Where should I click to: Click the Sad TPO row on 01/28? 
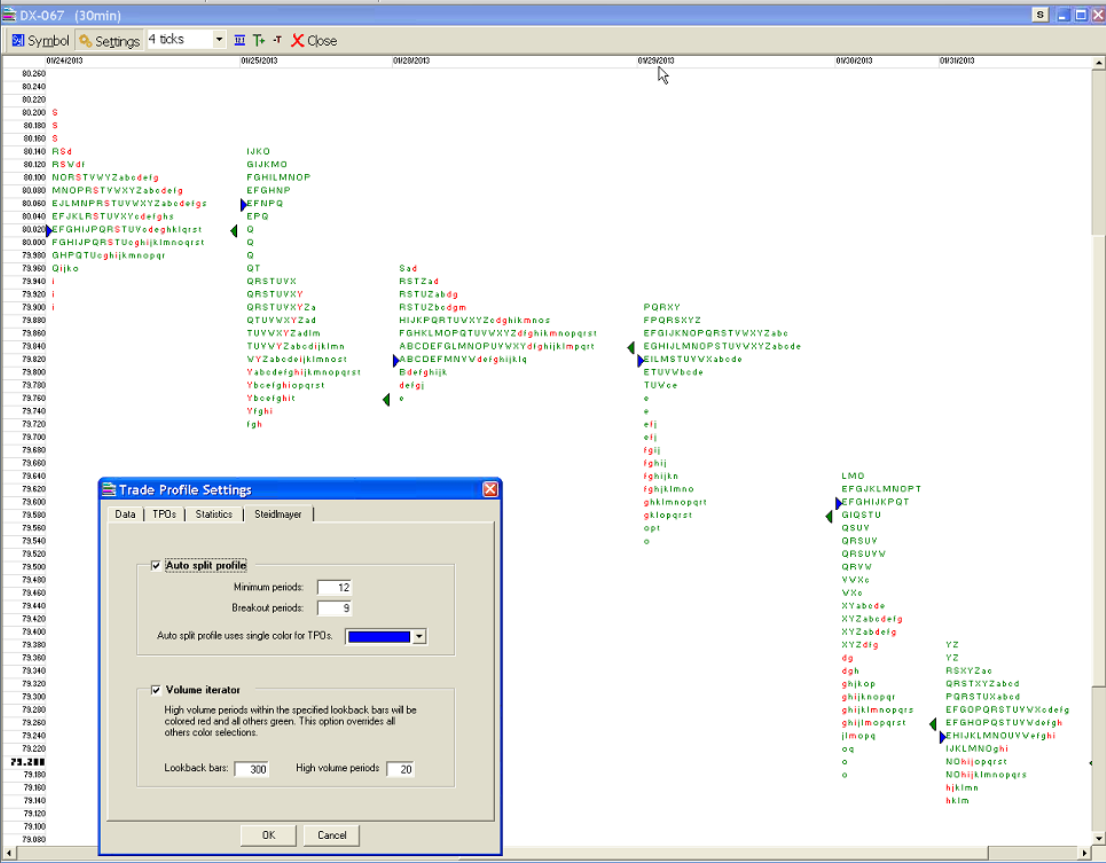(x=408, y=269)
